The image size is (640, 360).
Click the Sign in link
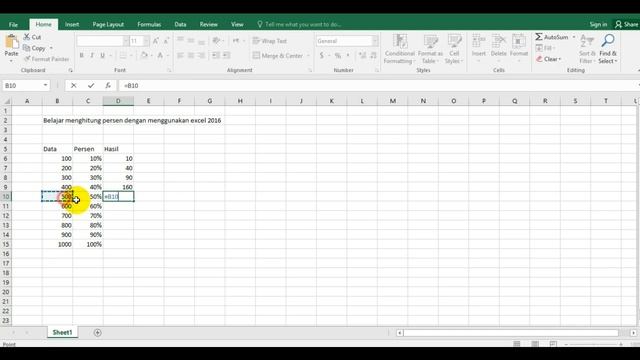pyautogui.click(x=598, y=24)
